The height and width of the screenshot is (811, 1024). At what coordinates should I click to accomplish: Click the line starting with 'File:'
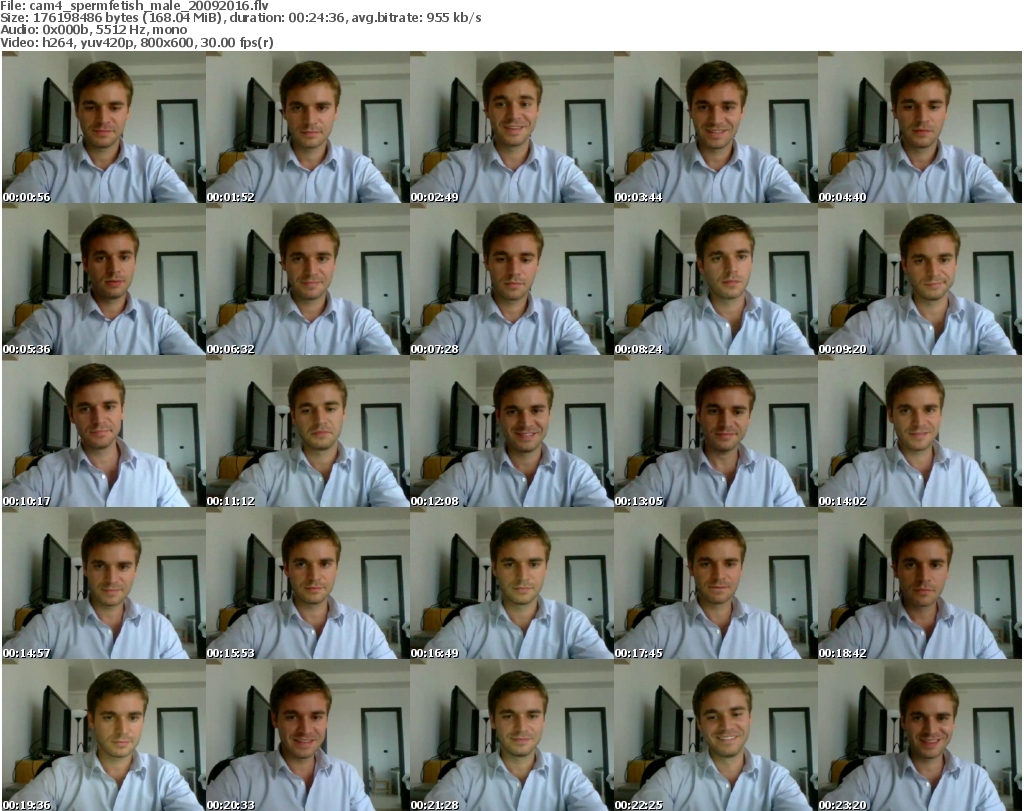click(135, 5)
